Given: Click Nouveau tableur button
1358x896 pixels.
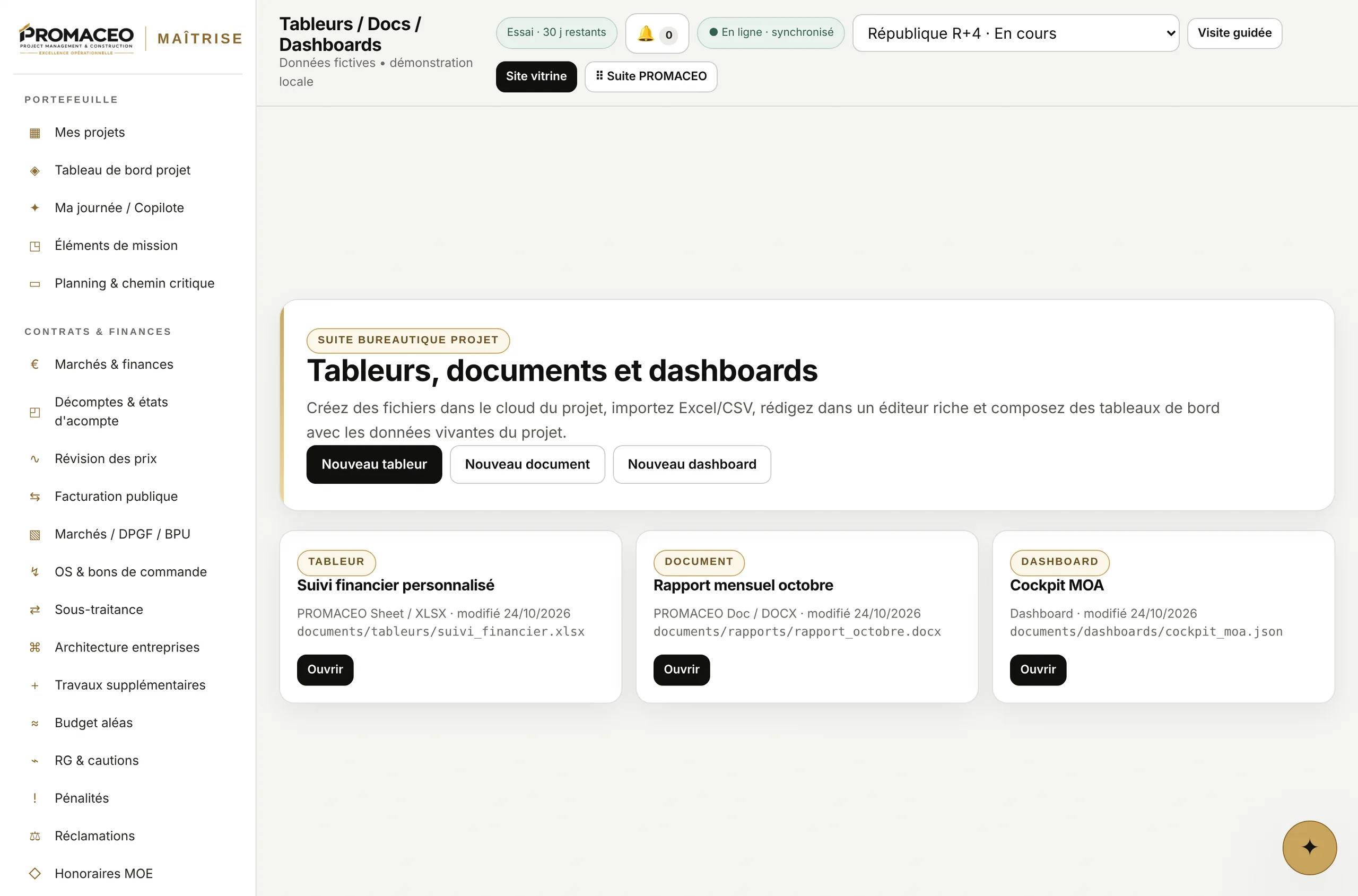Looking at the screenshot, I should pos(374,465).
